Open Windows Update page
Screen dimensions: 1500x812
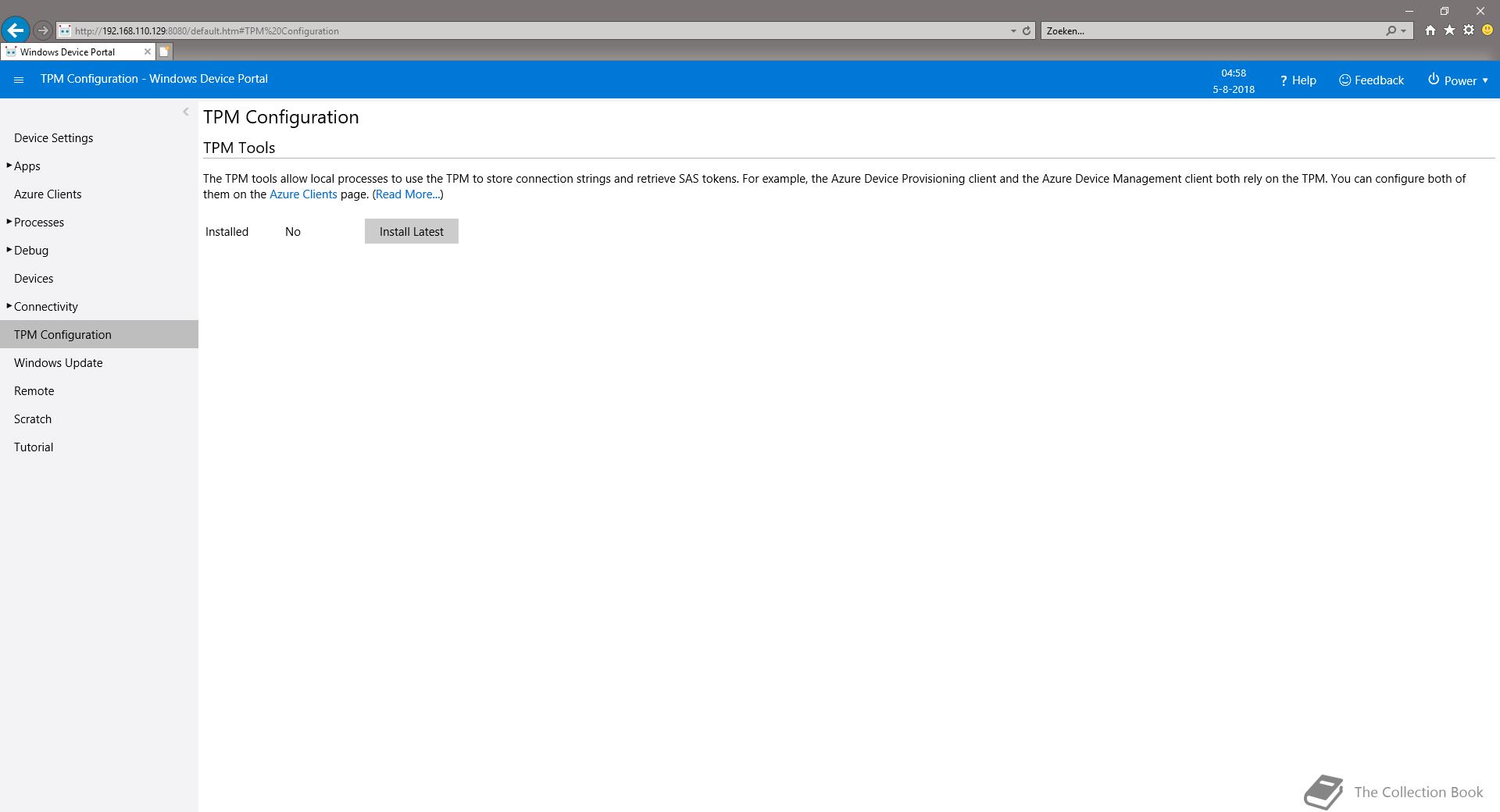point(58,363)
